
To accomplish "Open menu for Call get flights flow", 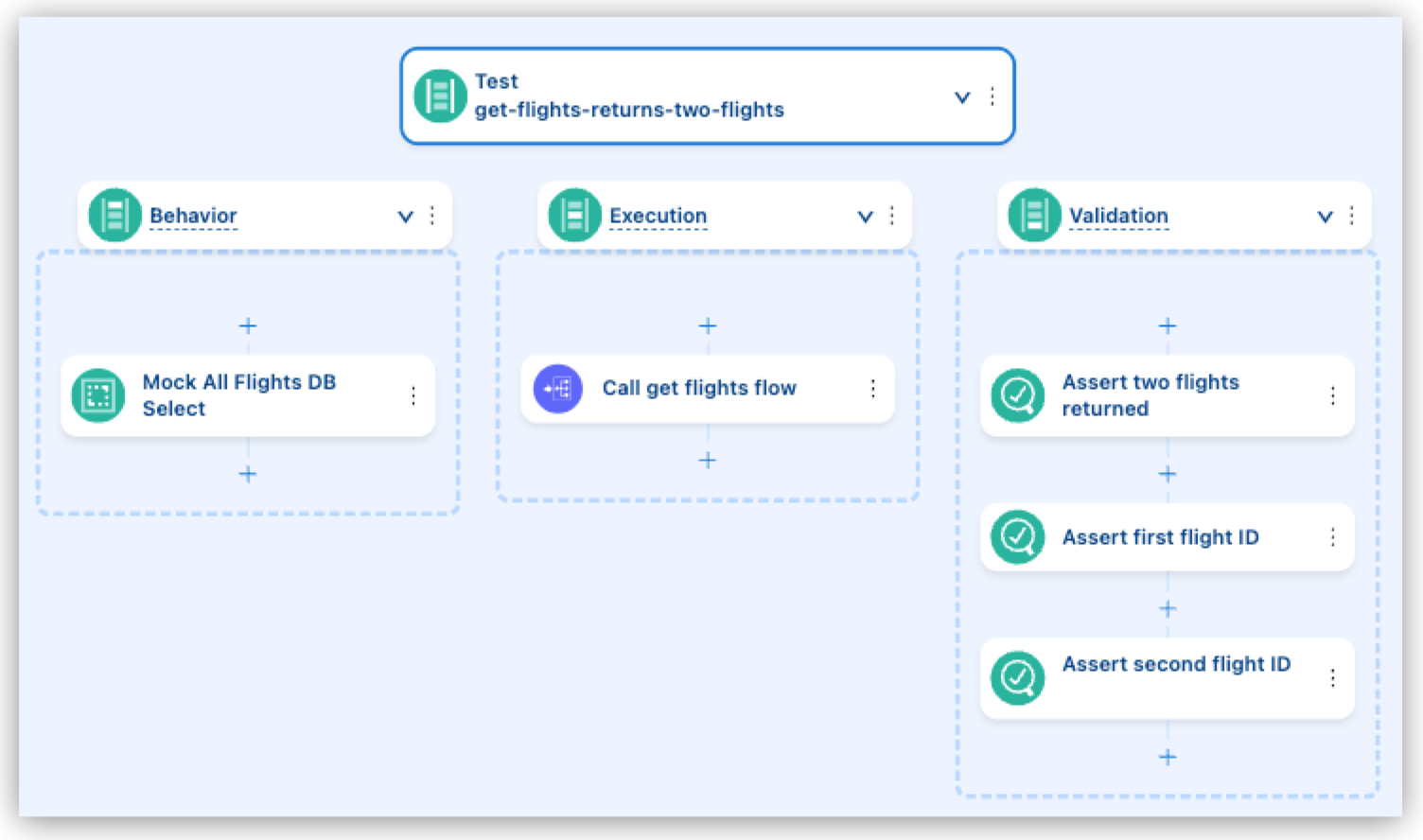I will tap(872, 388).
